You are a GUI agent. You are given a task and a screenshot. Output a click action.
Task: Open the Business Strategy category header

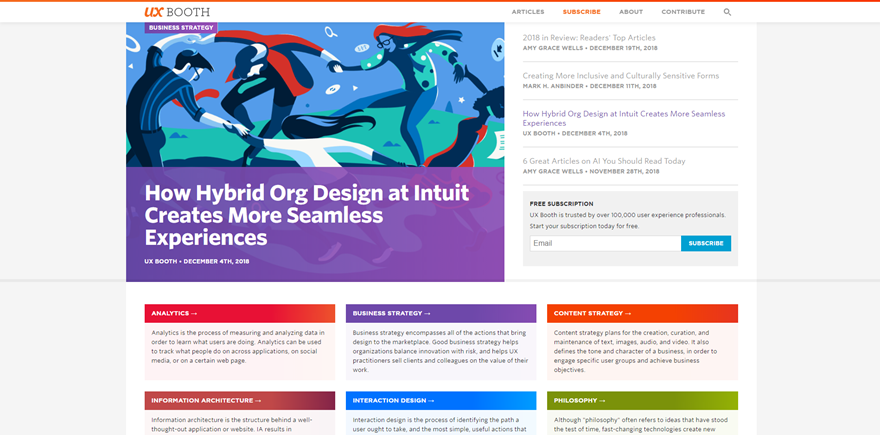coord(441,313)
